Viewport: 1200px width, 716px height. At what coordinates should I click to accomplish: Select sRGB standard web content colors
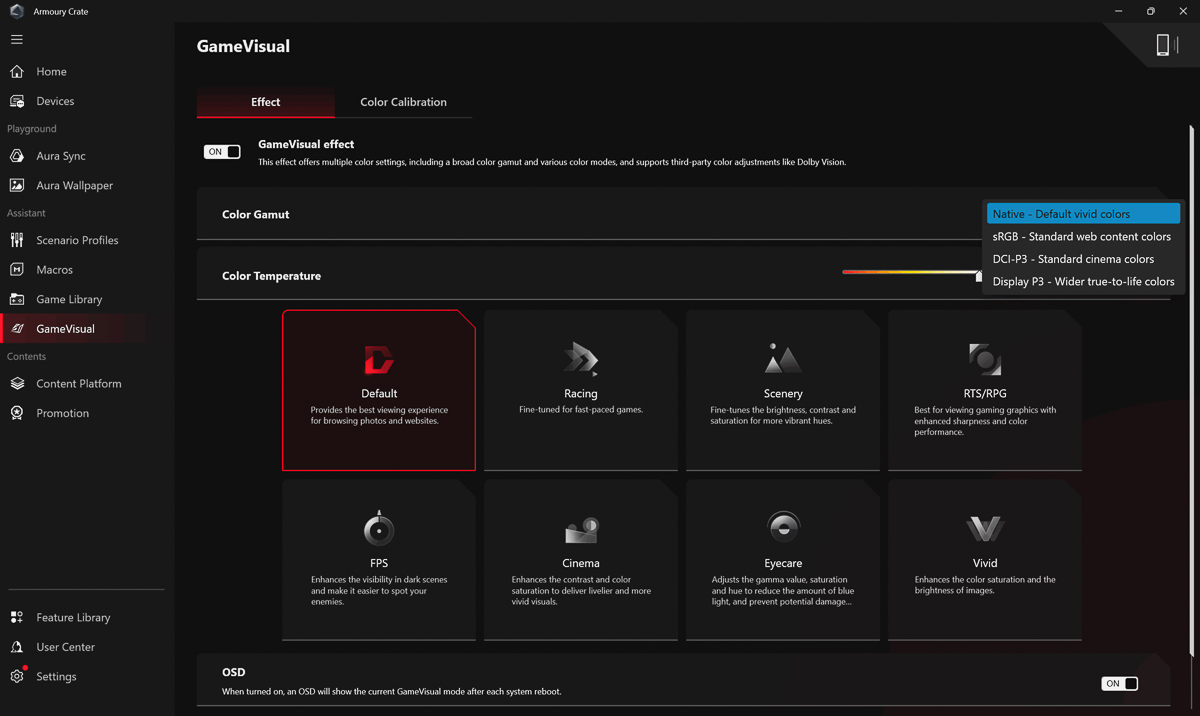pyautogui.click(x=1081, y=237)
